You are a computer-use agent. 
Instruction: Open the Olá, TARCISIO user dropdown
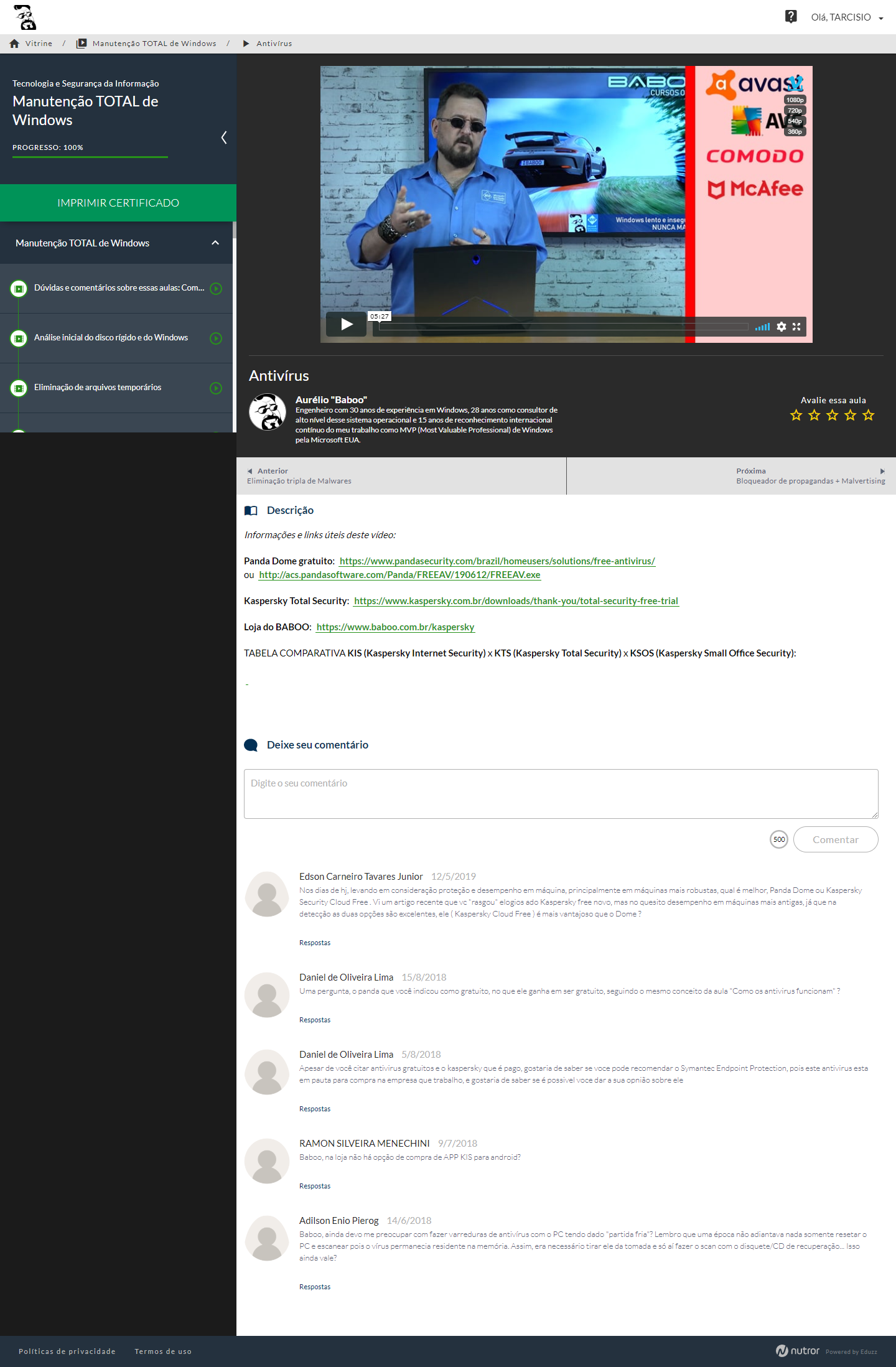tap(847, 17)
